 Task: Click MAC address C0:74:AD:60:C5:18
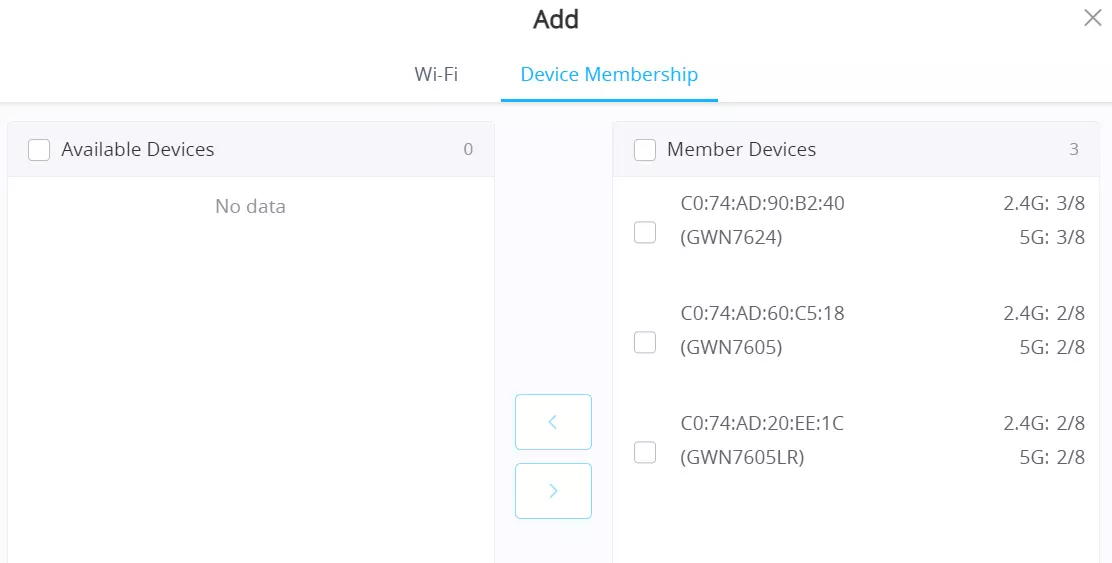pos(762,313)
